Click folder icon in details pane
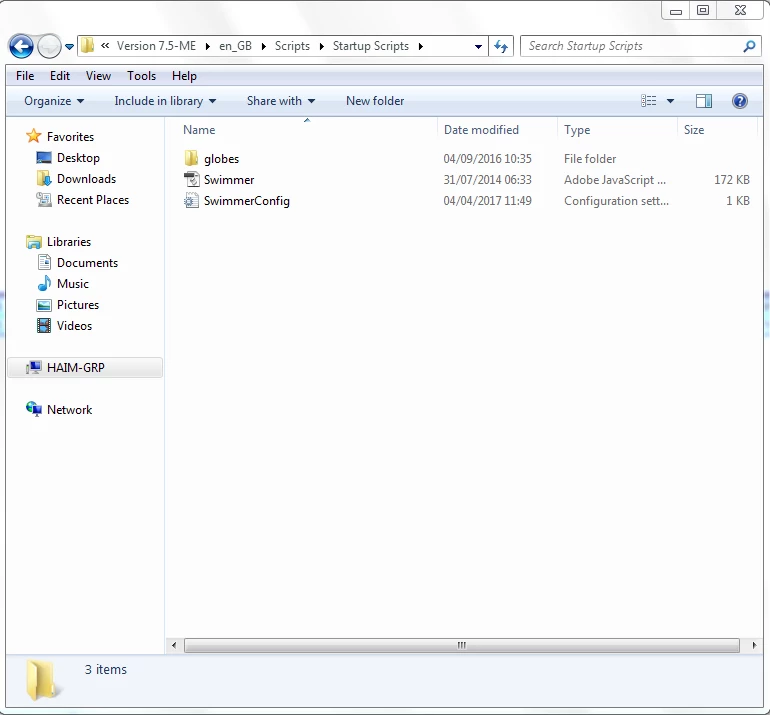Screen dimensions: 770x715 click(x=42, y=680)
